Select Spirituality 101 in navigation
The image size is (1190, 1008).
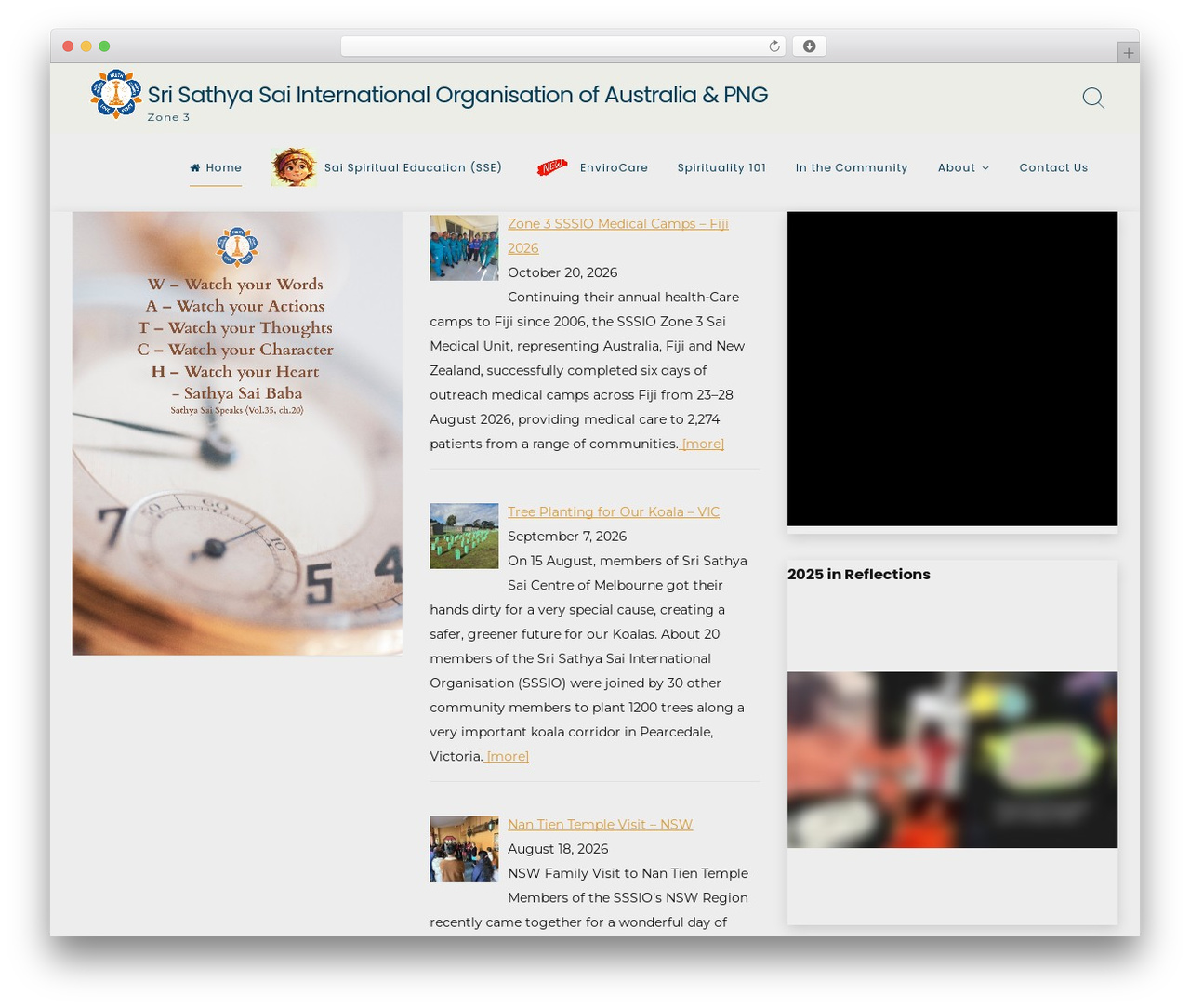coord(721,168)
